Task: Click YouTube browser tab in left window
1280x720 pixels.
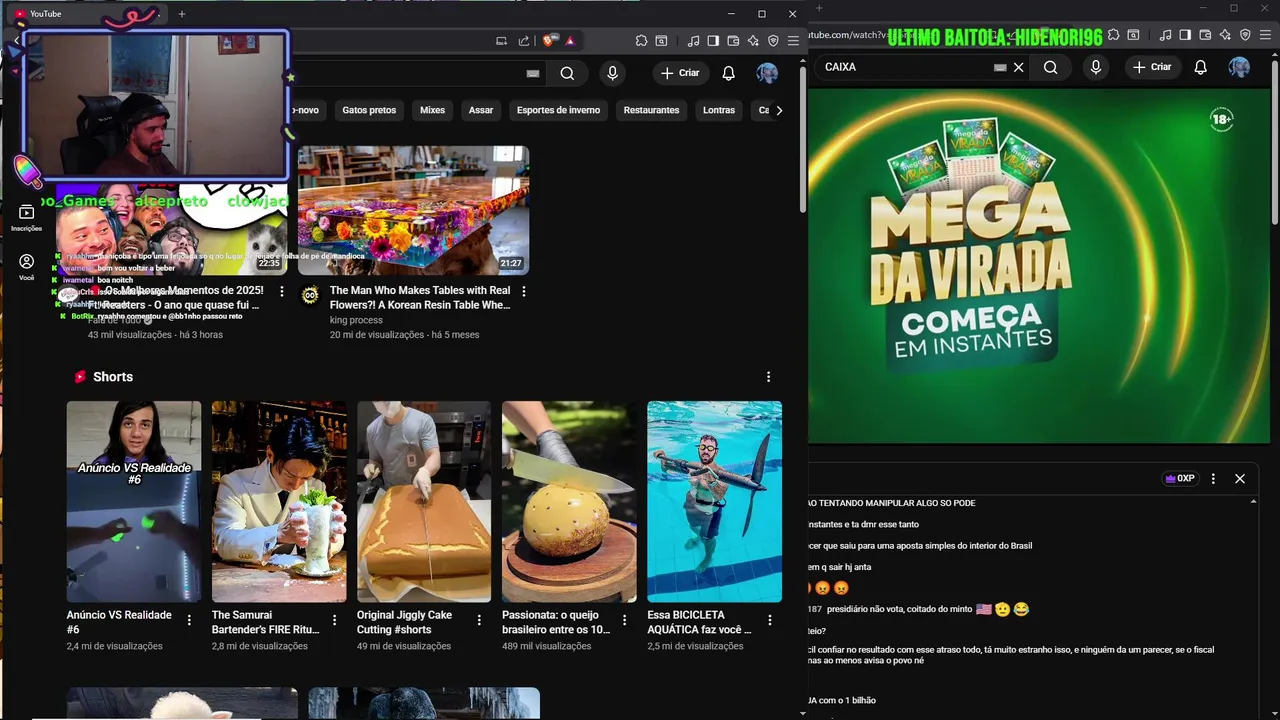Action: 85,14
